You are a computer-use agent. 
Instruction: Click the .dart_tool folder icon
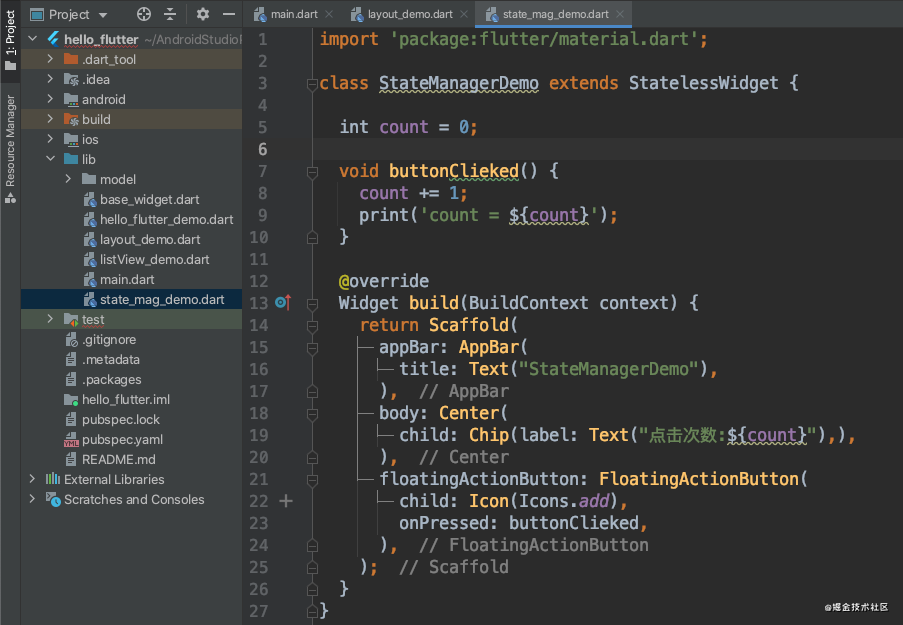(x=71, y=59)
